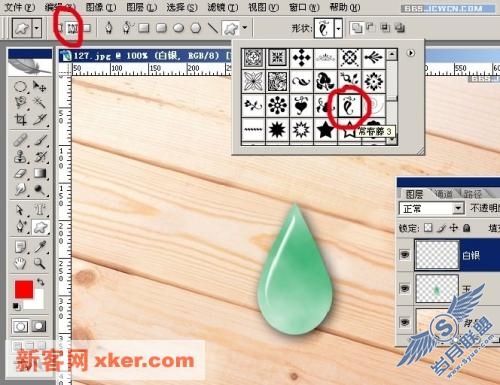Viewport: 500px width, 385px height.
Task: Hide the 白银 layer with eye icon
Action: click(404, 255)
